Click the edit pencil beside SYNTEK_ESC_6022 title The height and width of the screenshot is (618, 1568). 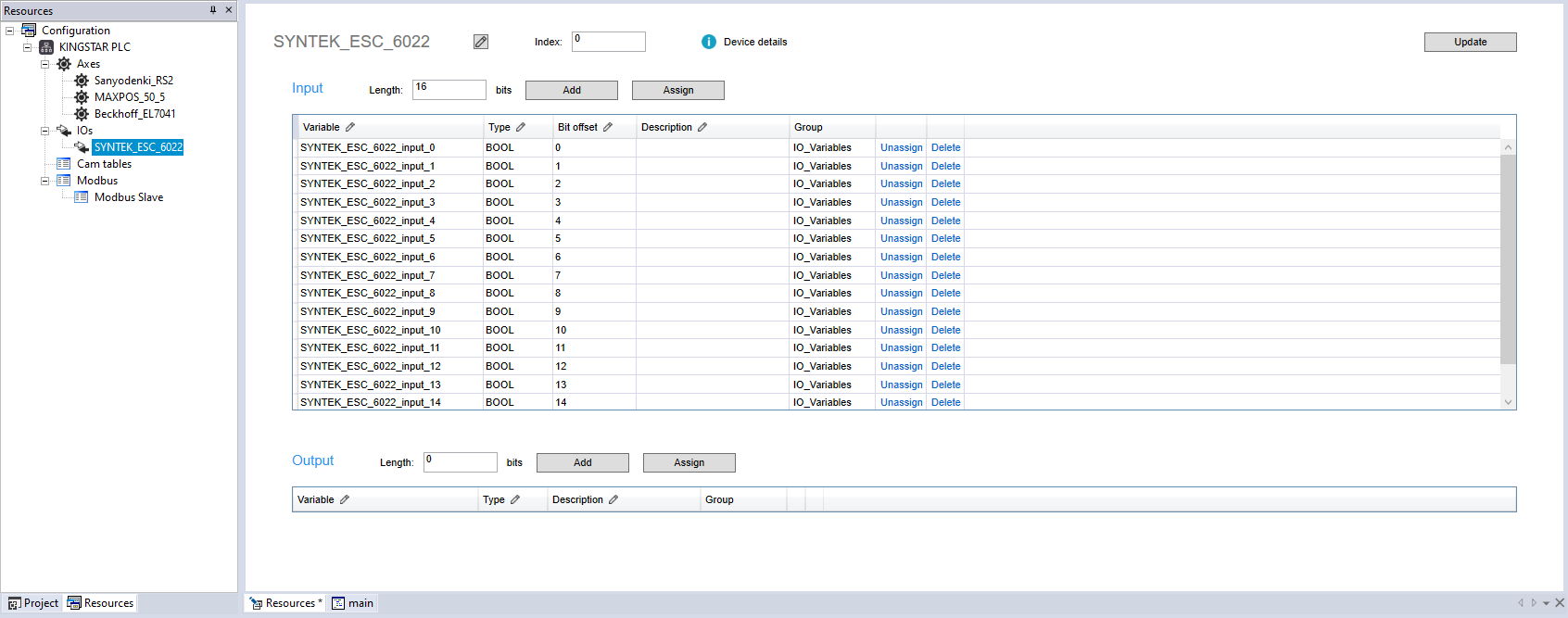(x=481, y=42)
